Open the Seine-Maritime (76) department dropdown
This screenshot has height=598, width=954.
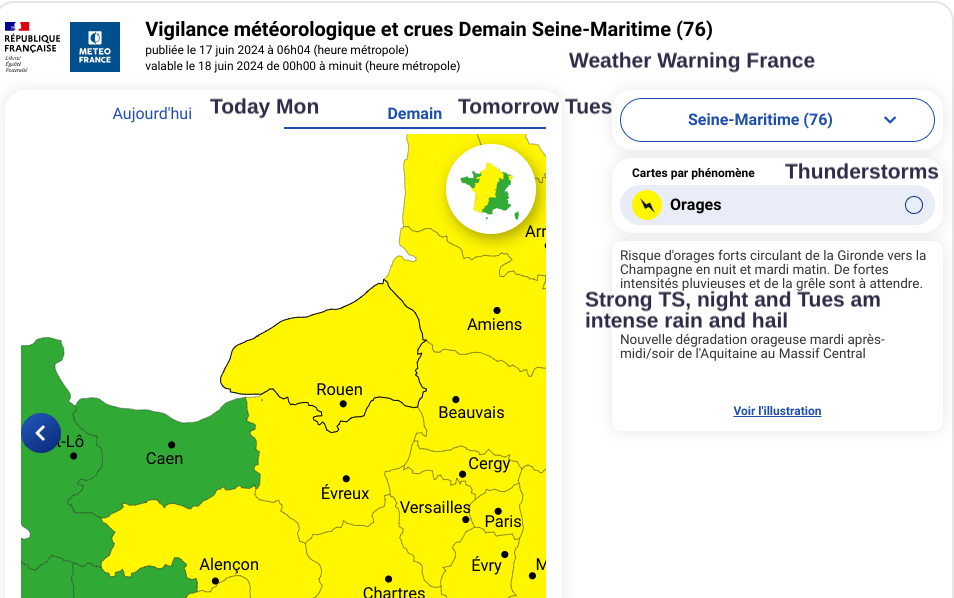(777, 119)
